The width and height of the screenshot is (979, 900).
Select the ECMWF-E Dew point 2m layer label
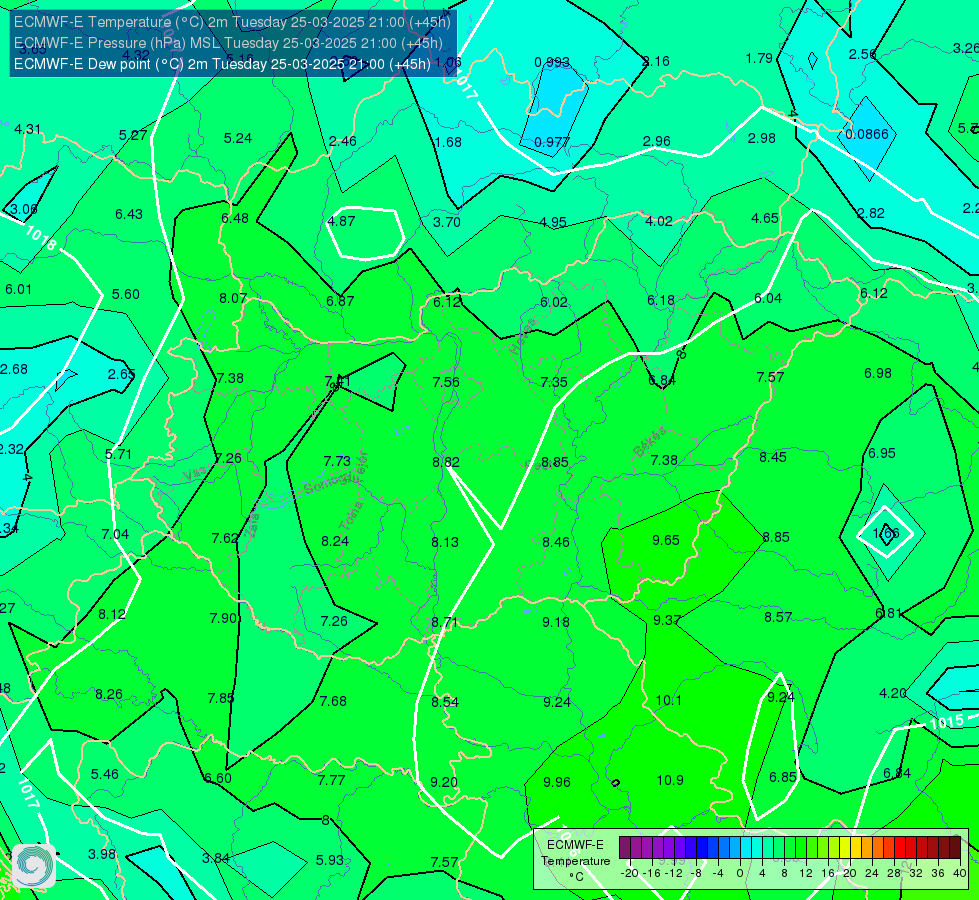point(222,64)
